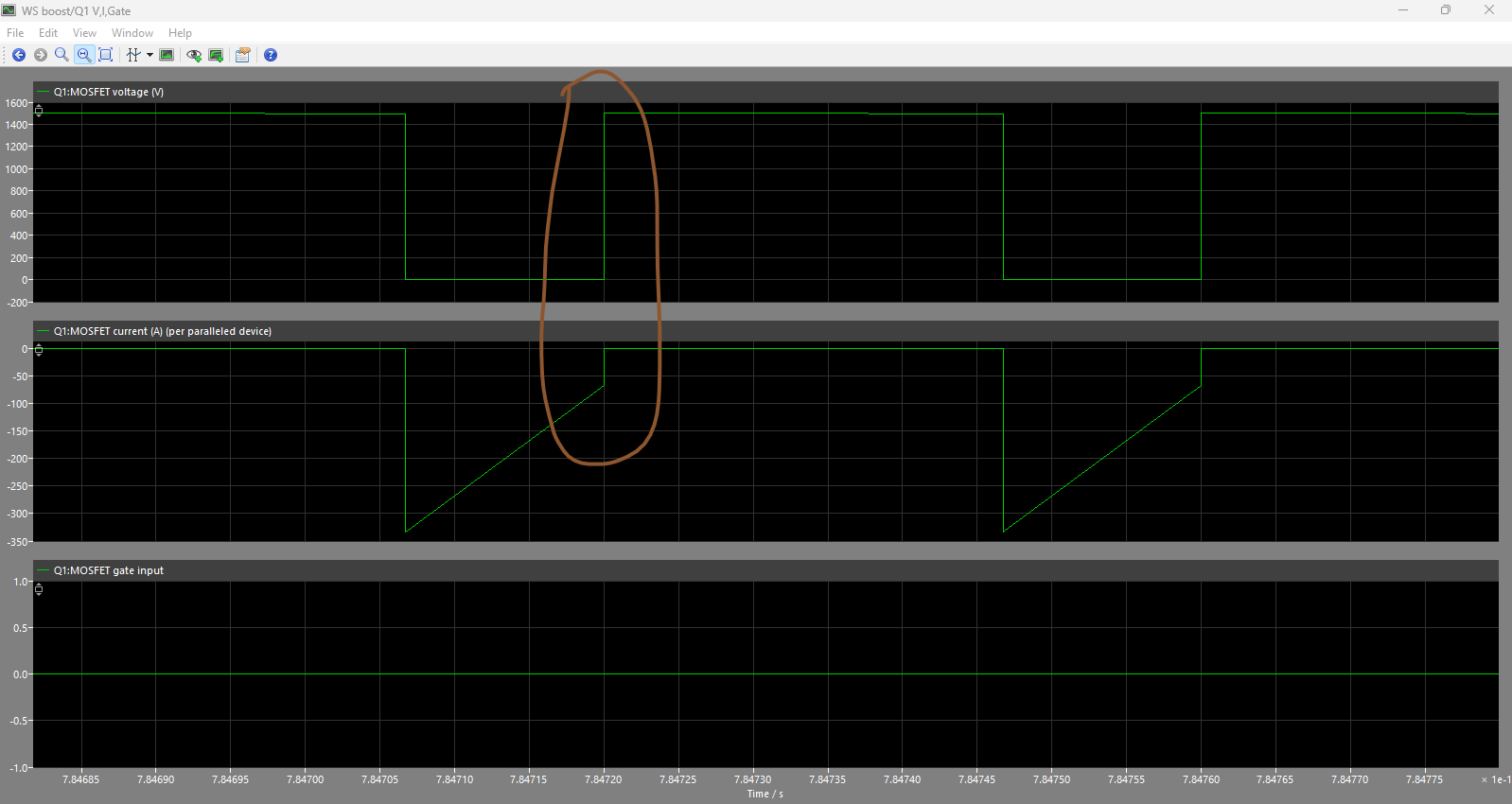Click the 7.84775 tick on time axis
Viewport: 1512px width, 804px height.
[x=1424, y=779]
